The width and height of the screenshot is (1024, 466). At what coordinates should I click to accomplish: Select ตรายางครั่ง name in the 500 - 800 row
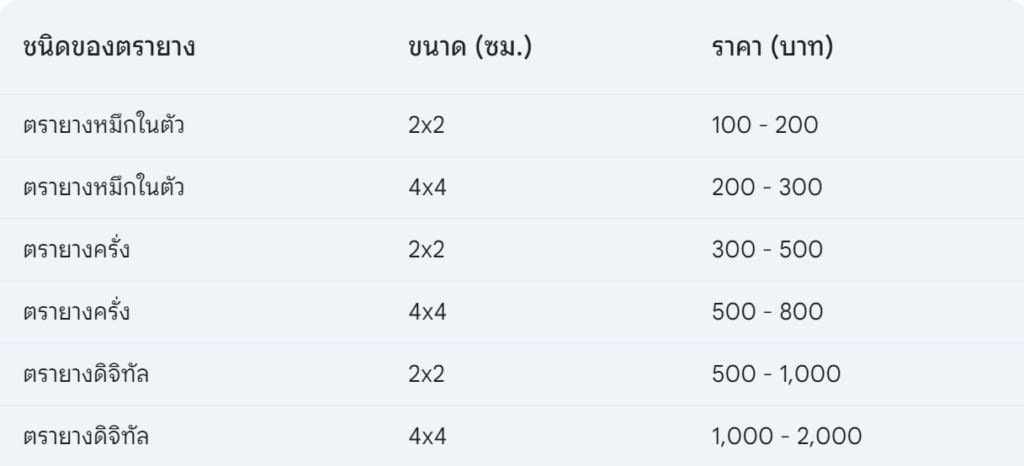[76, 311]
